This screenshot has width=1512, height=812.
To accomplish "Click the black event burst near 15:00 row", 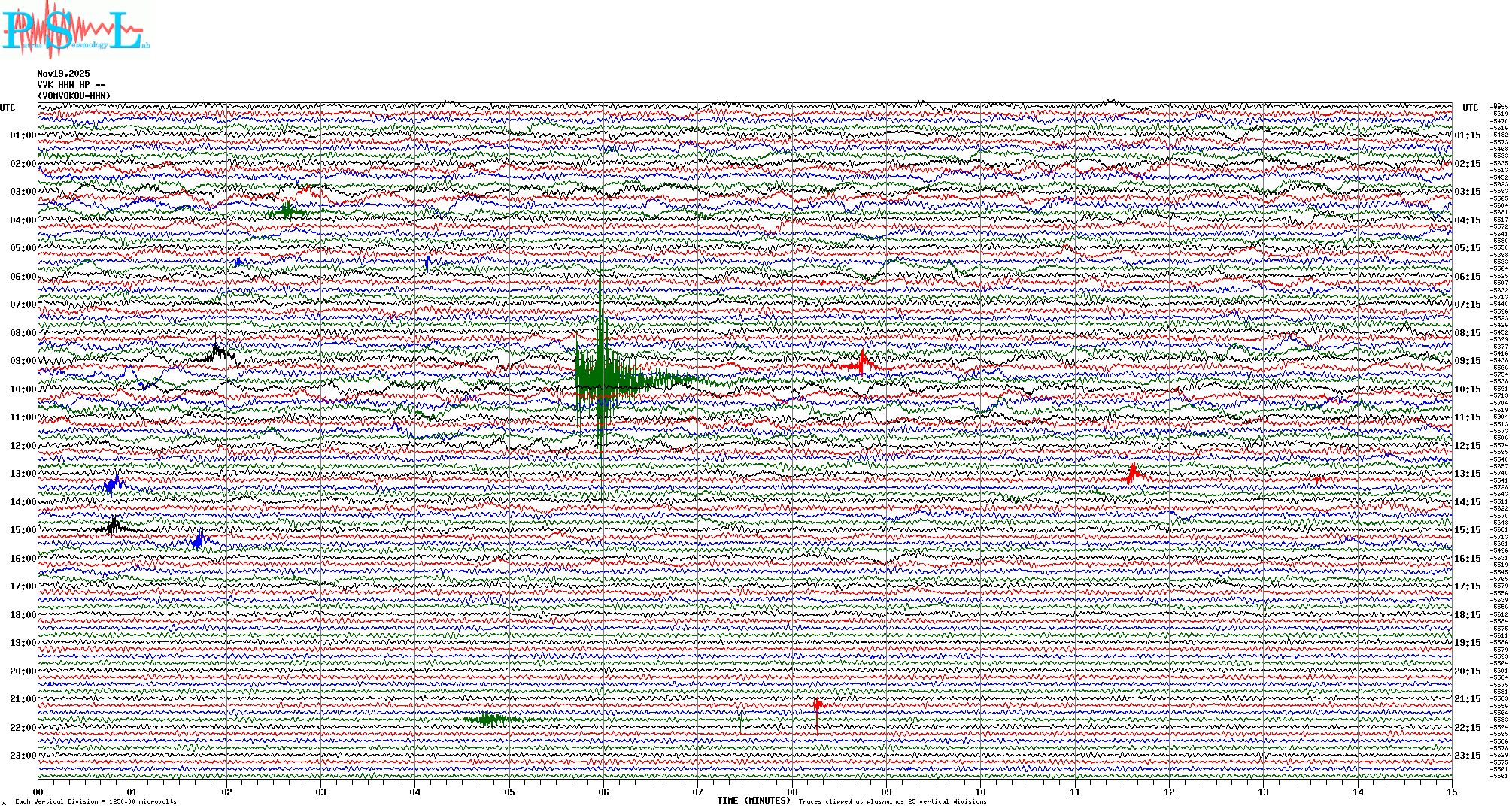I will (x=113, y=525).
